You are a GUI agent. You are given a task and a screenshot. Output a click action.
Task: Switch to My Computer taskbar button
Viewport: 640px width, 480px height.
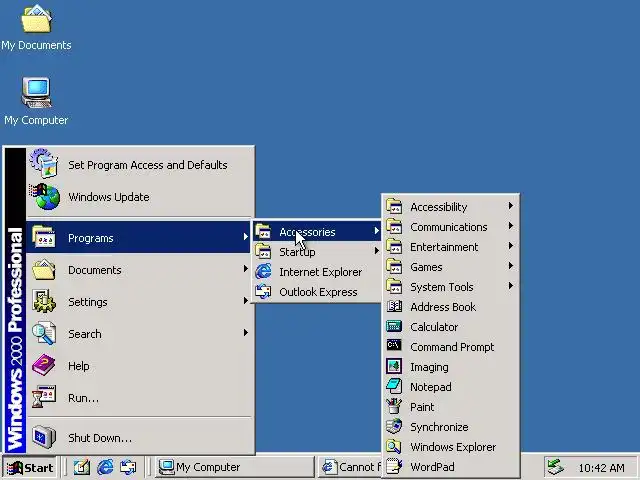235,467
